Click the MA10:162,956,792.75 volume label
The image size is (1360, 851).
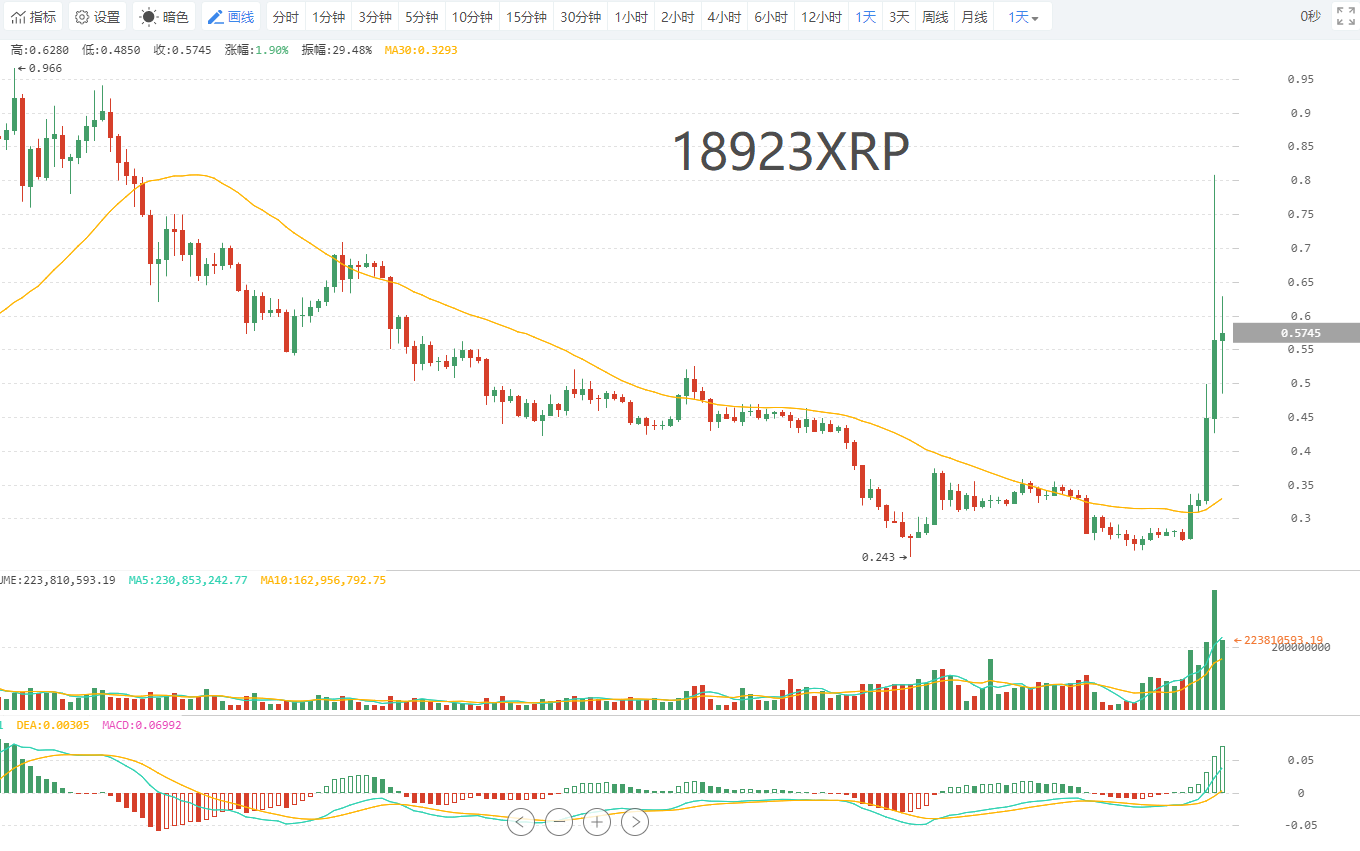(323, 579)
